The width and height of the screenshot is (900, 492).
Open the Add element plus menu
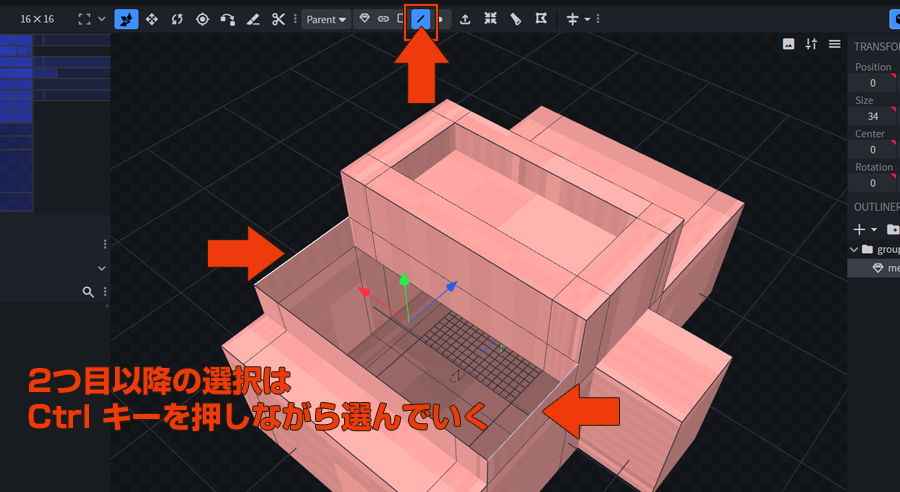pos(862,229)
